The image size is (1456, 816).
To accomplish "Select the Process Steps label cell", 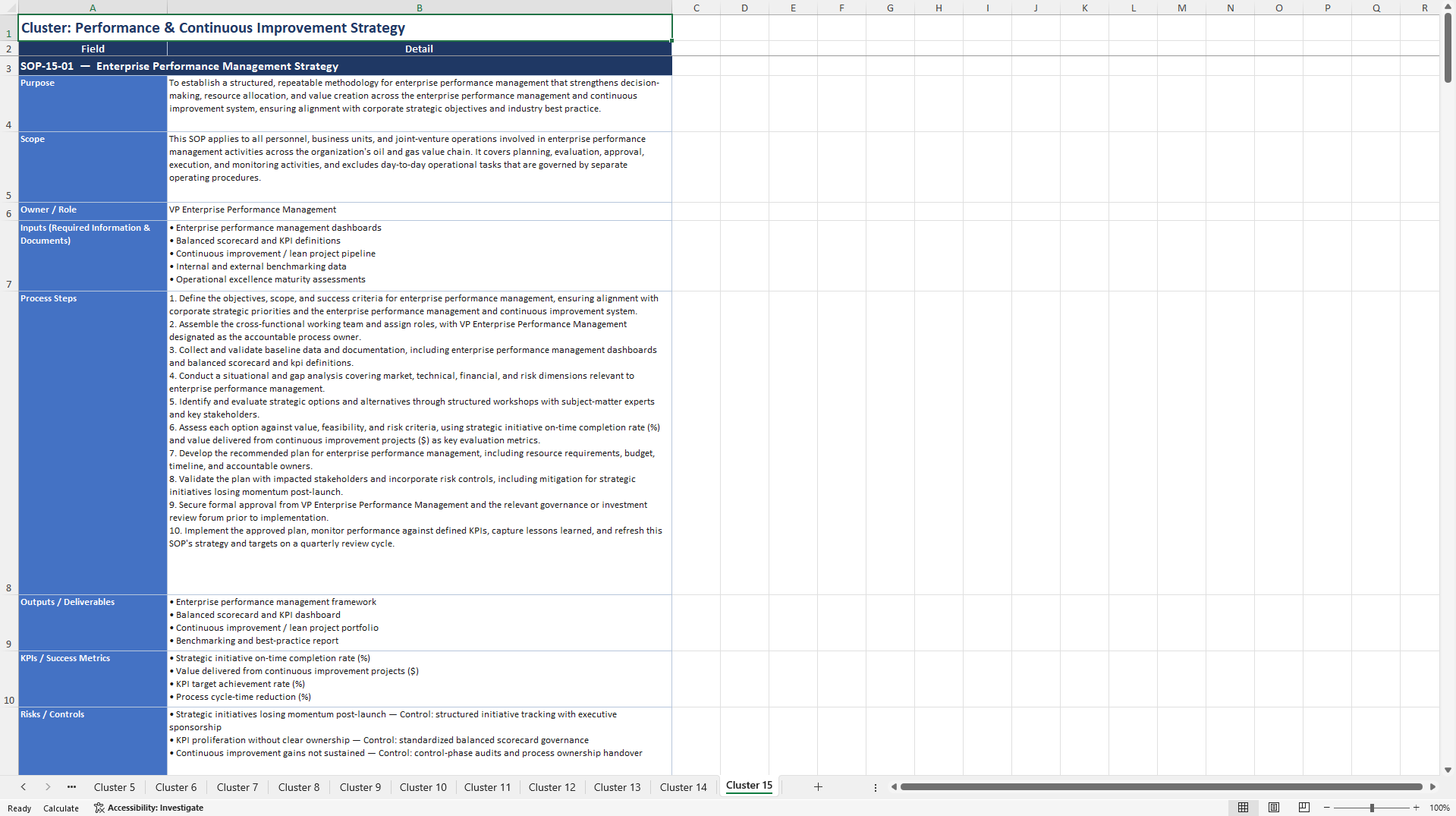I will click(x=93, y=443).
